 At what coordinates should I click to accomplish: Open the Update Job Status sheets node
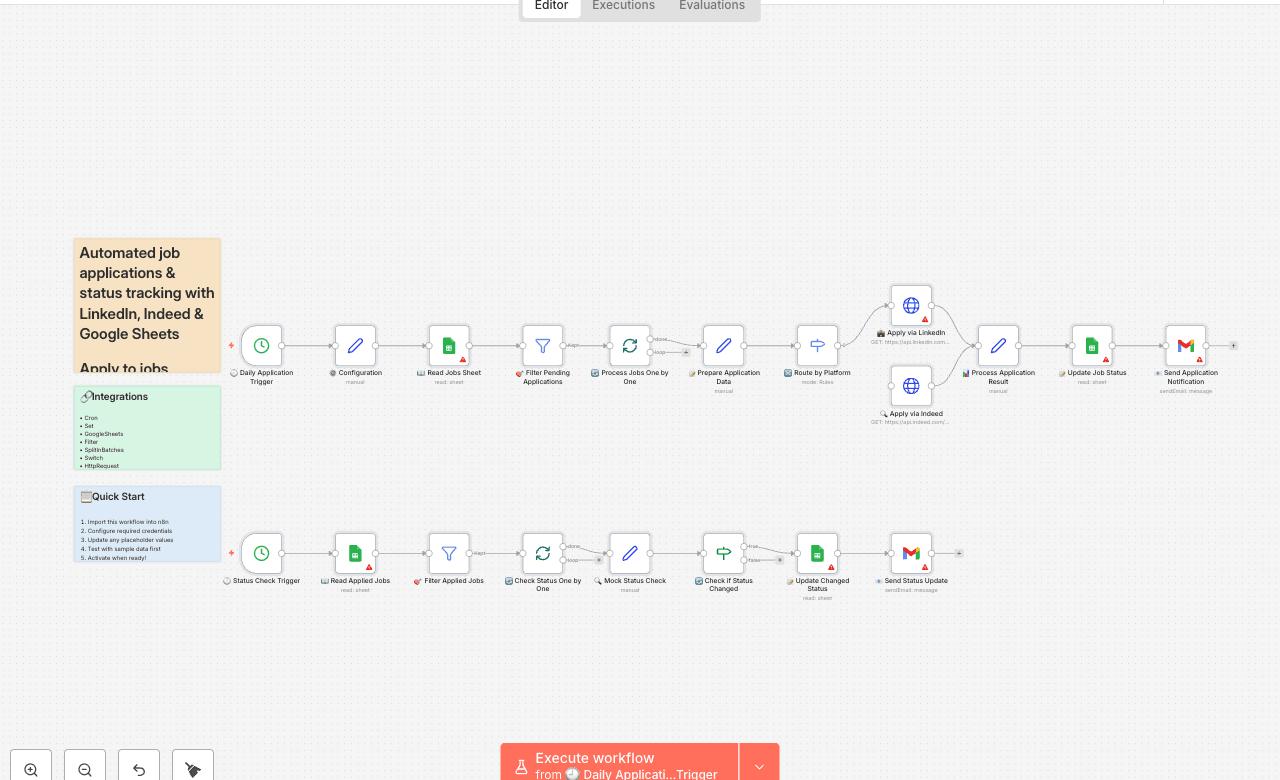pyautogui.click(x=1091, y=344)
